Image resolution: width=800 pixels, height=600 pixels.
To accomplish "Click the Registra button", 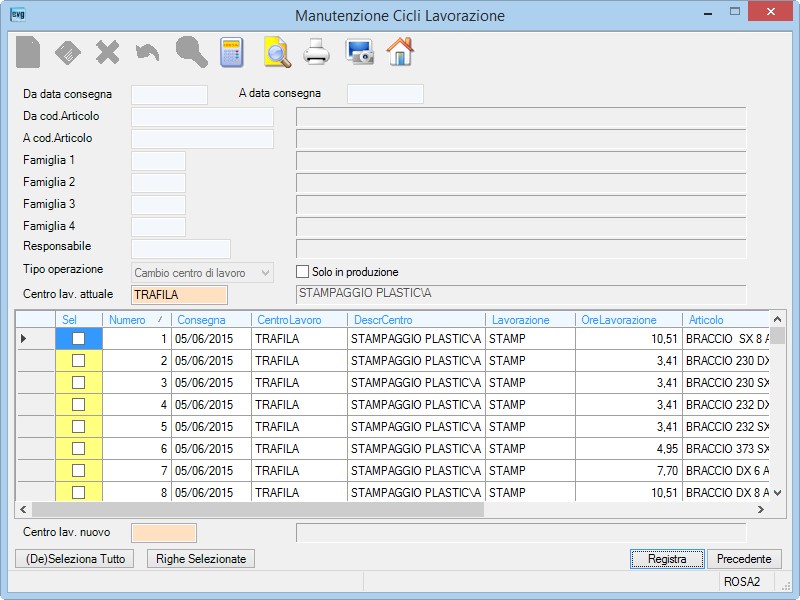I will point(667,559).
